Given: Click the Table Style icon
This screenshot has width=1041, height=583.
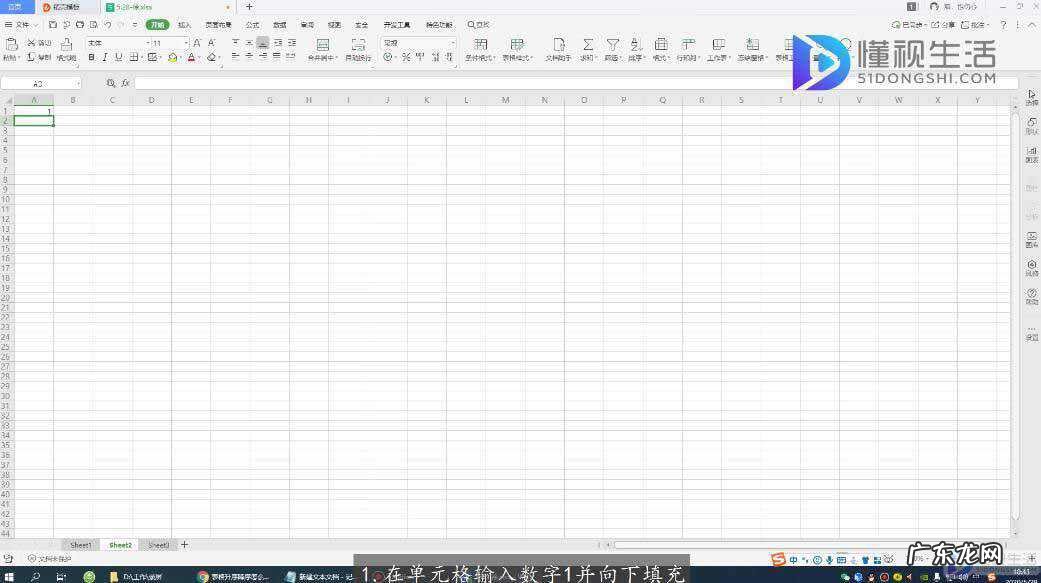Looking at the screenshot, I should [x=517, y=44].
